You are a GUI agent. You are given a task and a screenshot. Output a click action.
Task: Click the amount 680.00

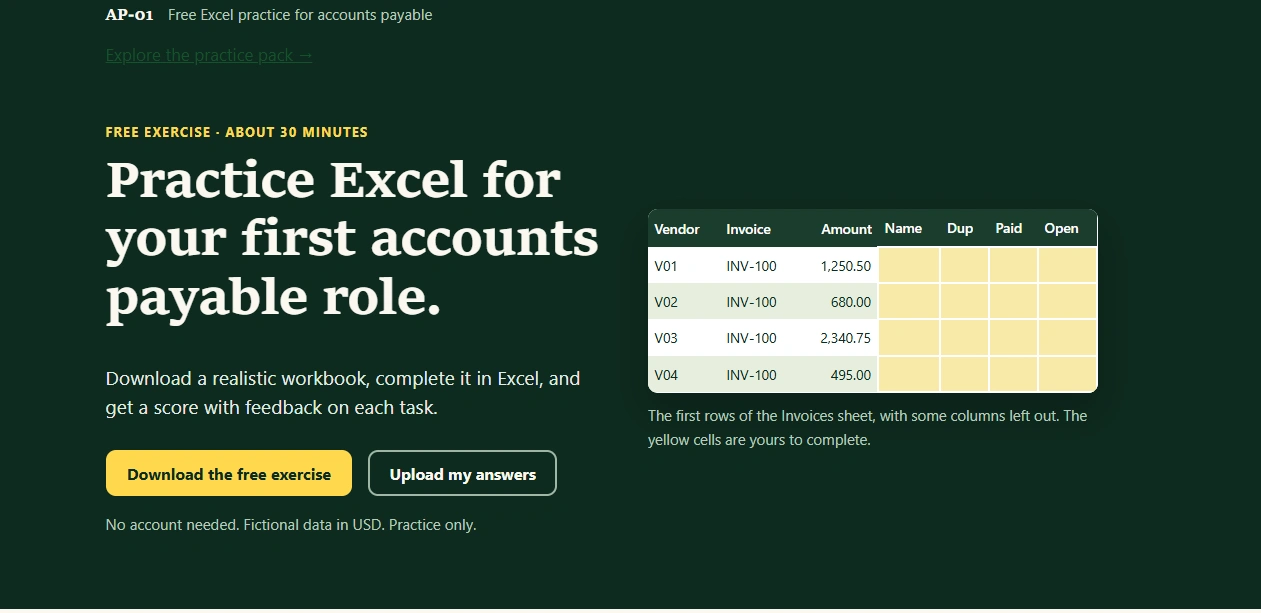pos(851,302)
